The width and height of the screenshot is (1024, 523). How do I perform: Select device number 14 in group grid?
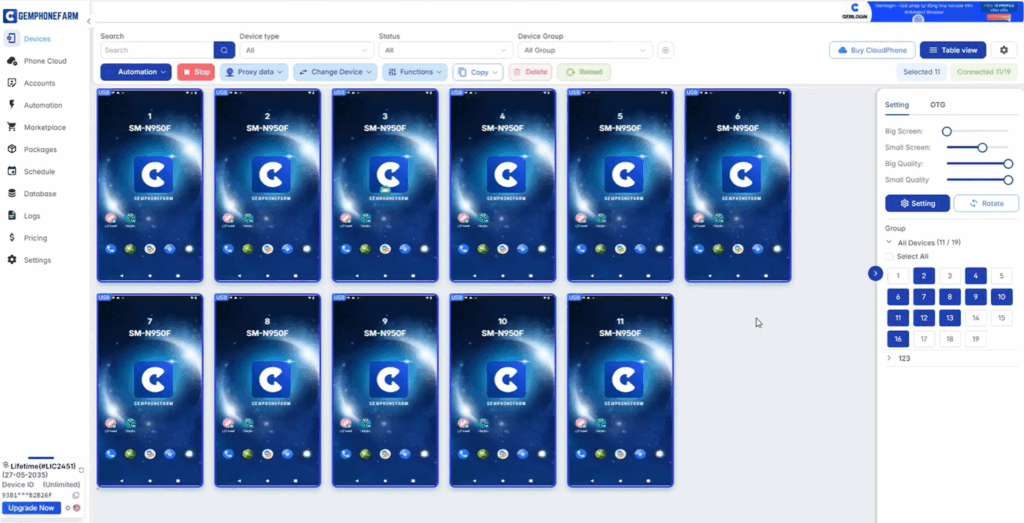pos(976,318)
